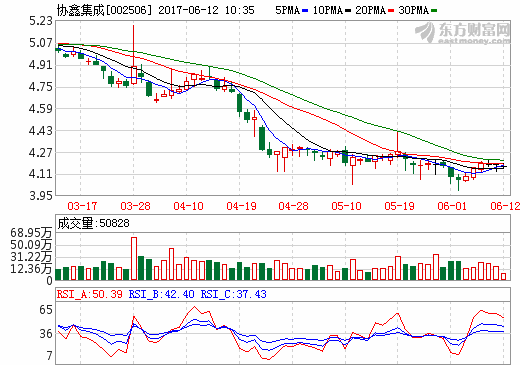Click the 03-28 date label
This screenshot has height=365, width=520.
(x=135, y=206)
